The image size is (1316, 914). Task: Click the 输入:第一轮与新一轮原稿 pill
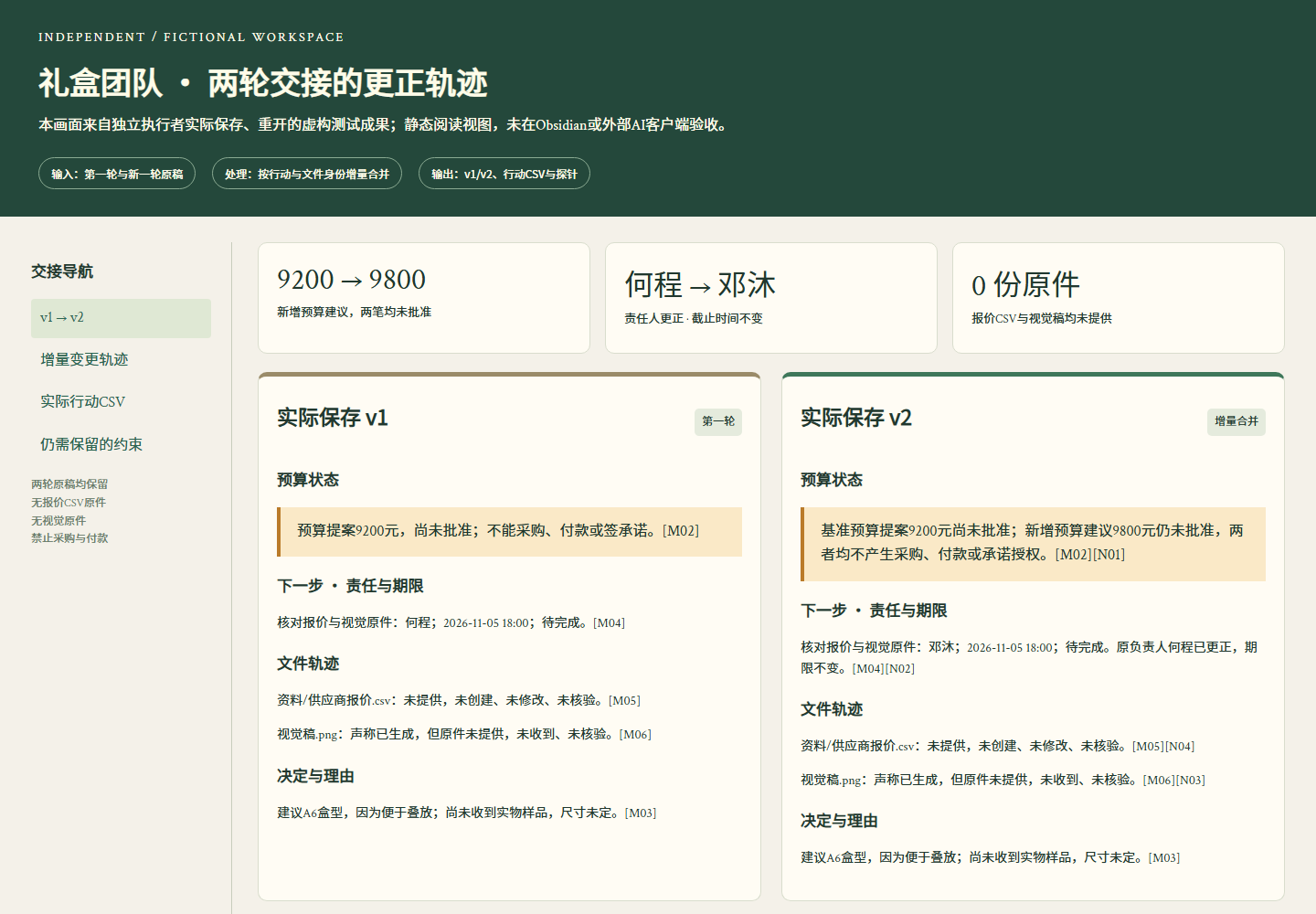click(117, 174)
